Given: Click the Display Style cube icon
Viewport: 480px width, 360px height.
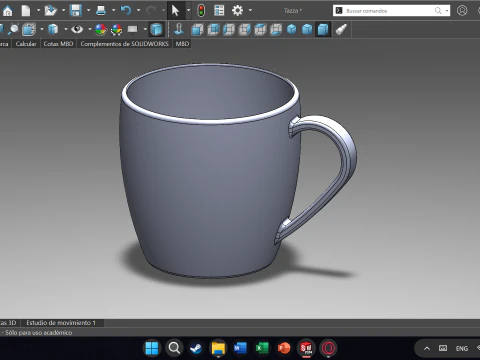Looking at the screenshot, I should click(53, 29).
